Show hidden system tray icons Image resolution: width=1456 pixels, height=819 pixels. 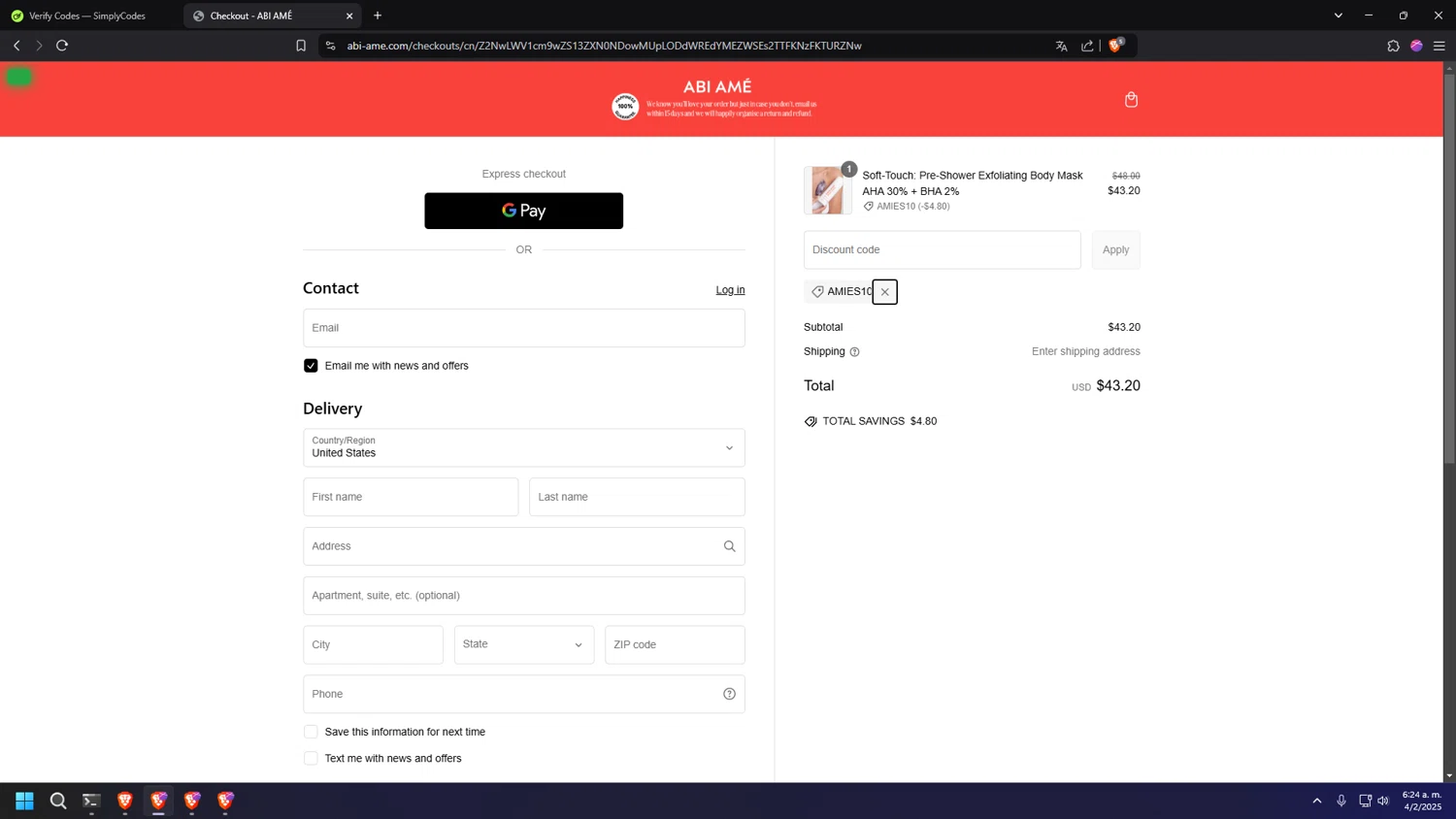click(x=1317, y=801)
